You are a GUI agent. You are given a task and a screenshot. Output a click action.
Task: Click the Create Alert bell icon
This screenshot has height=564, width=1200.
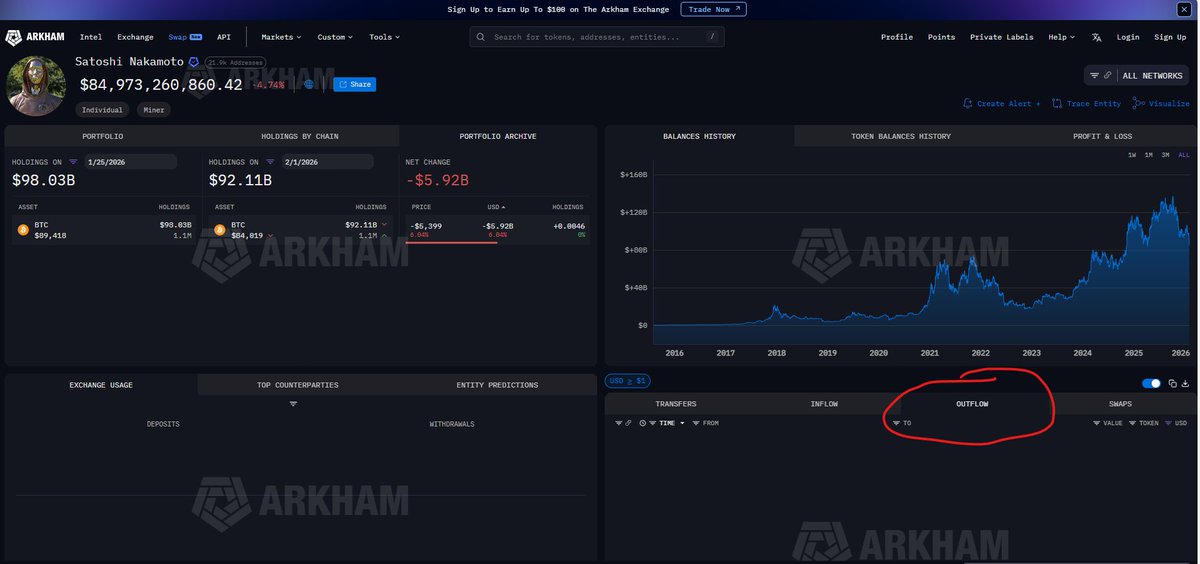click(967, 103)
